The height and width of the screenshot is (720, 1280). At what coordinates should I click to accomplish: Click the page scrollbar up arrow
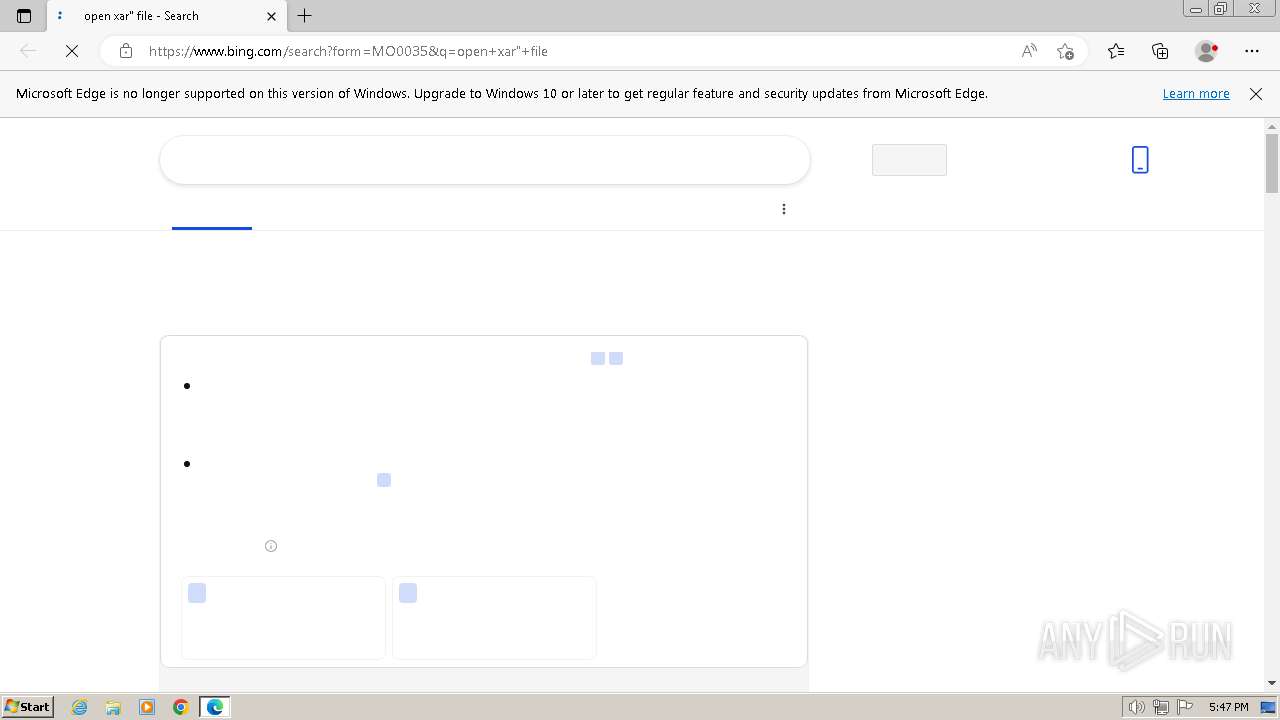pos(1272,126)
